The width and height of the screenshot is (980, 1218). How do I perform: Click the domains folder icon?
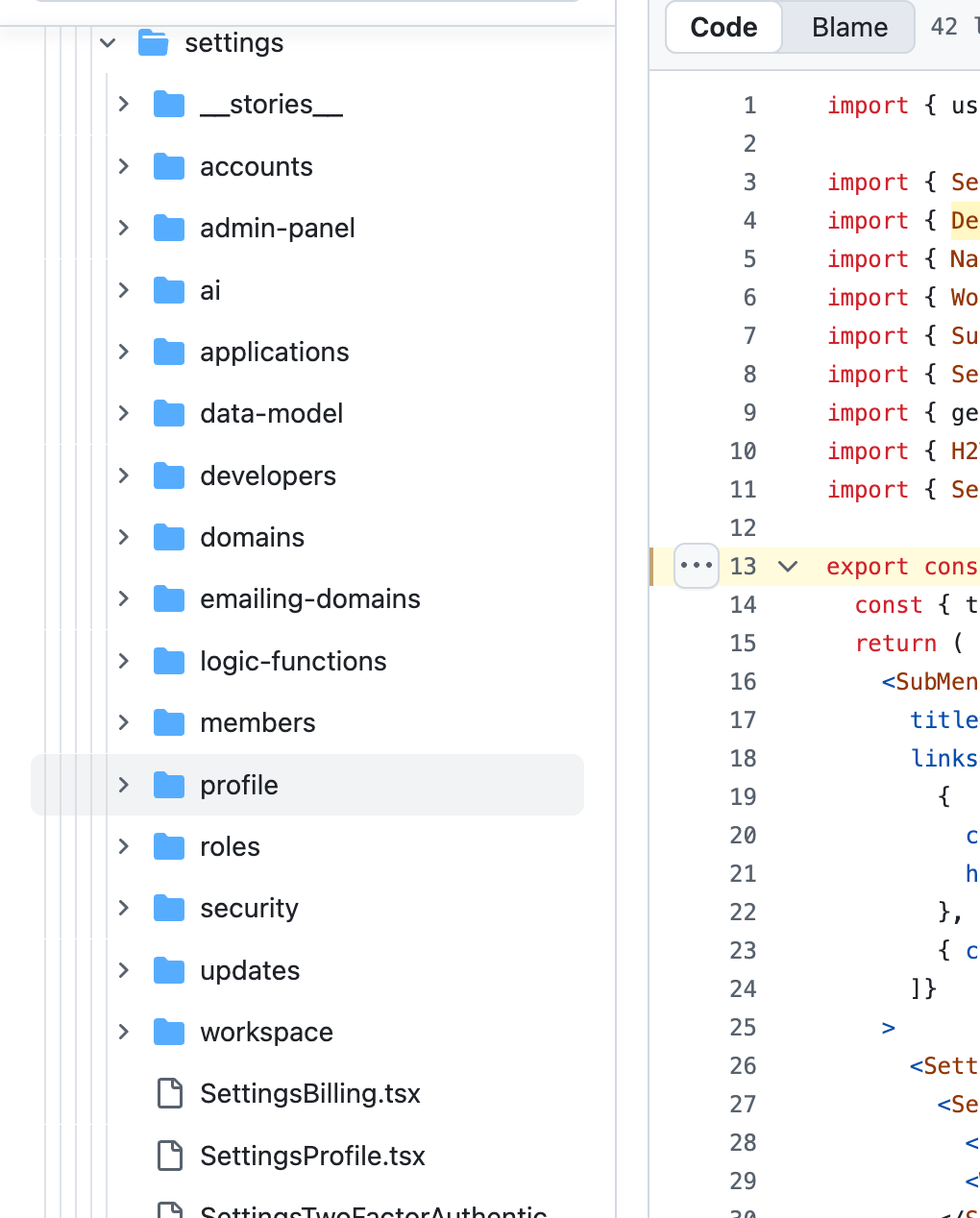pyautogui.click(x=169, y=537)
